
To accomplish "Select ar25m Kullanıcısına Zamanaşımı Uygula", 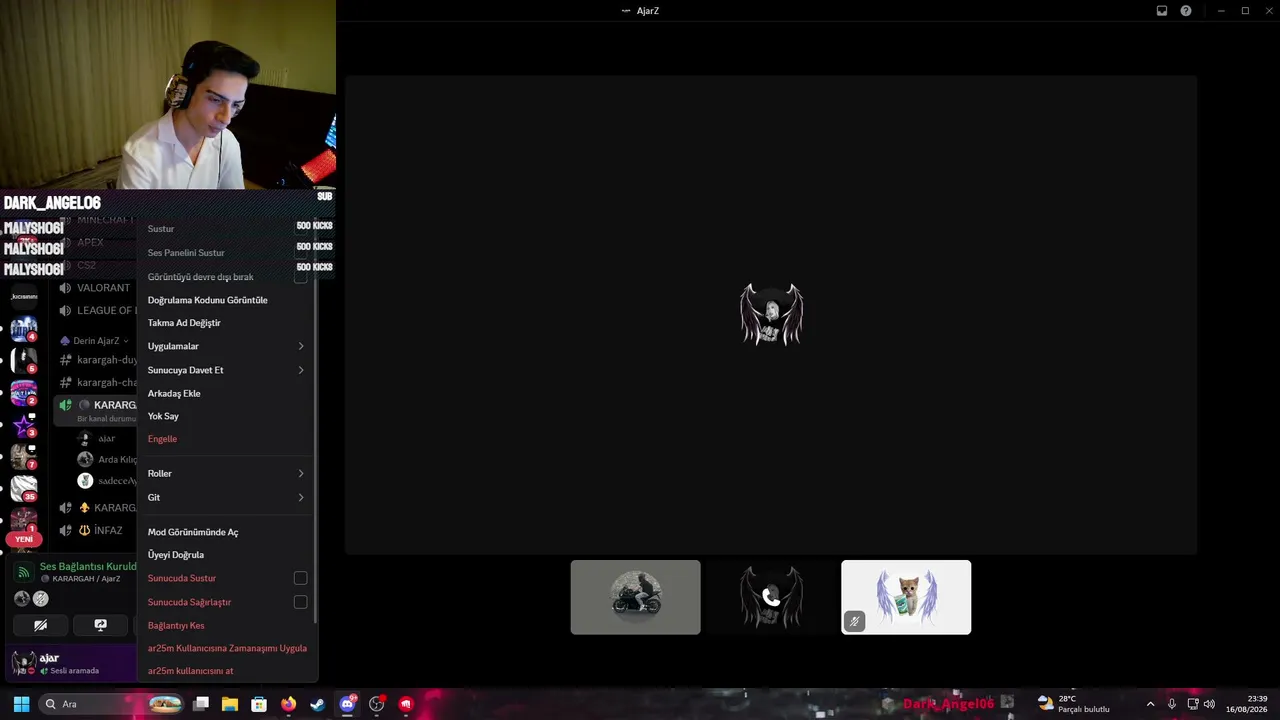I will point(227,648).
